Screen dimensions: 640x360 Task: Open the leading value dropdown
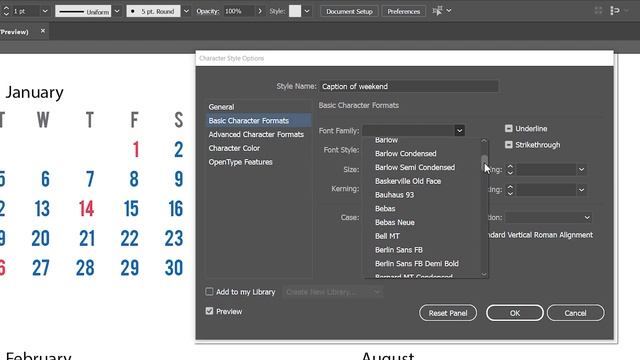[581, 169]
